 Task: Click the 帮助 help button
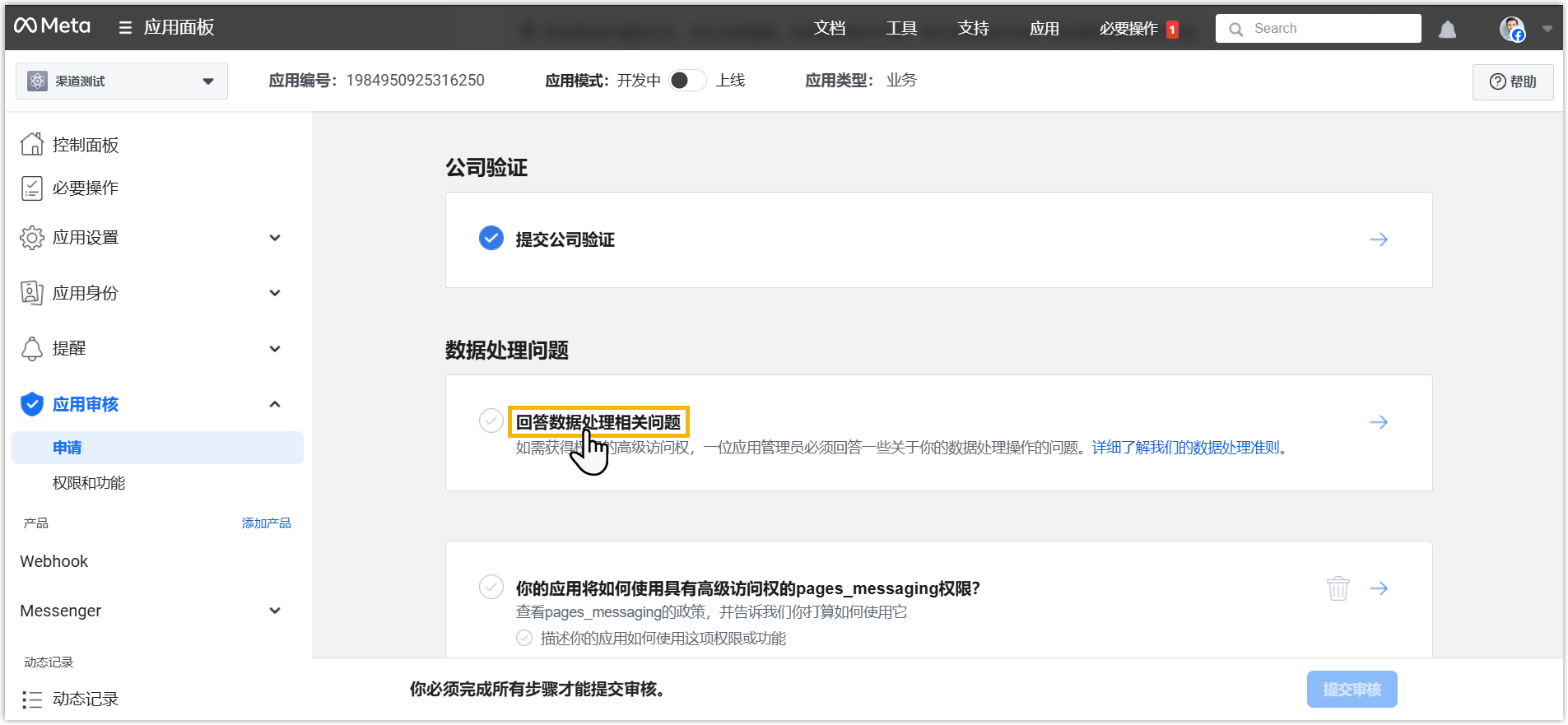[1512, 82]
